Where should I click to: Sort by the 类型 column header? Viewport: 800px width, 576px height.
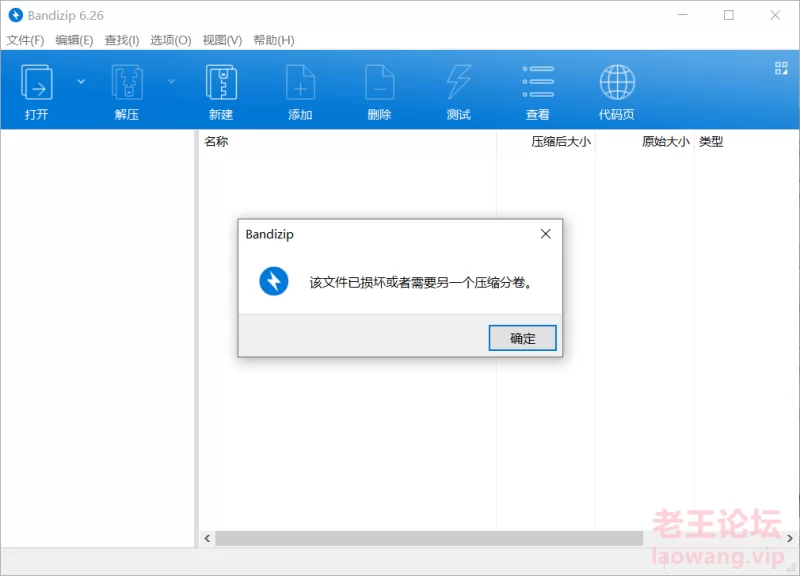[x=711, y=141]
